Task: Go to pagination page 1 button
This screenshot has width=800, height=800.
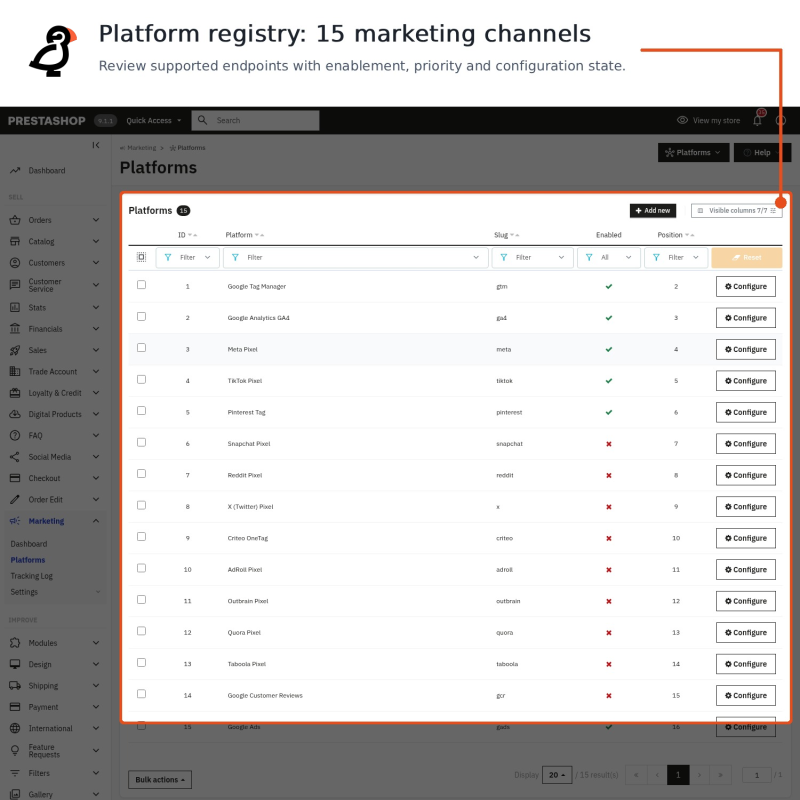Action: coord(678,775)
